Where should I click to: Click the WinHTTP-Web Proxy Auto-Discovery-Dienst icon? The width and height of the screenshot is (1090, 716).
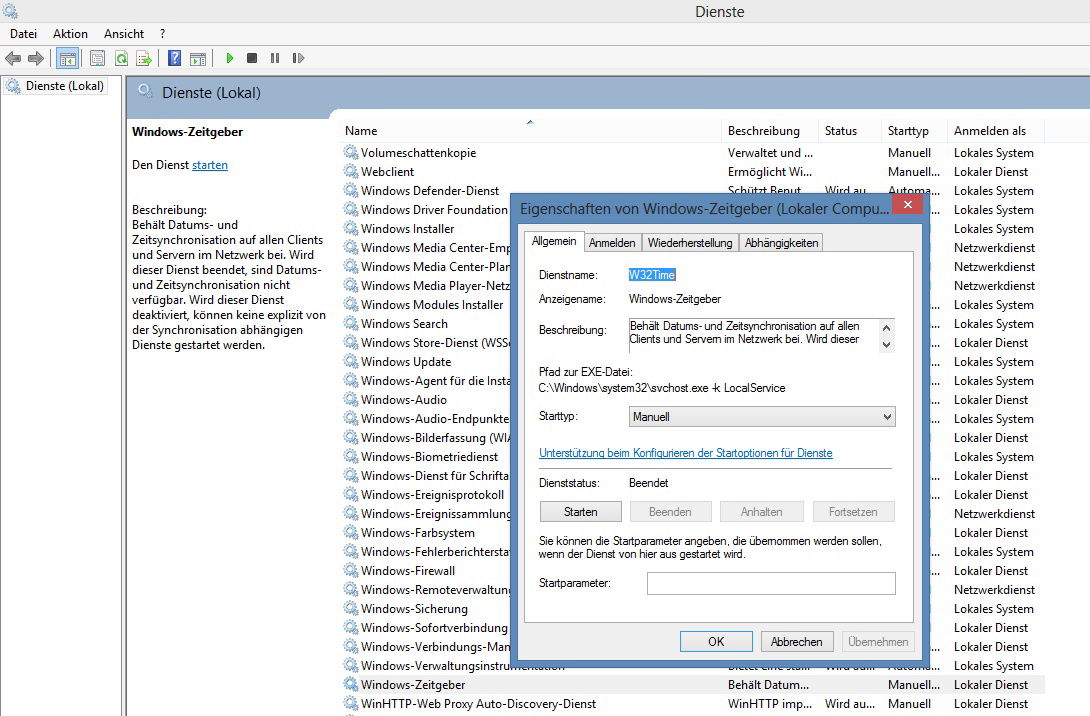pos(351,703)
